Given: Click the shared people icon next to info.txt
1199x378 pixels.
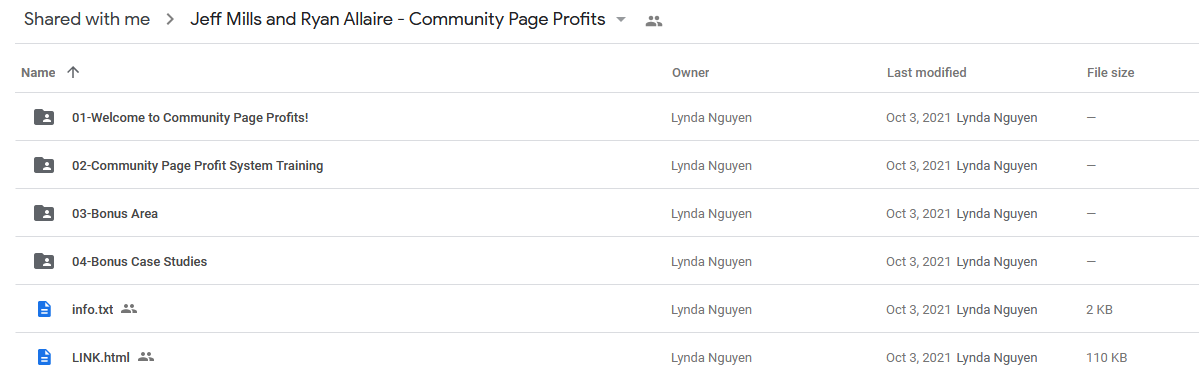Looking at the screenshot, I should coord(129,308).
